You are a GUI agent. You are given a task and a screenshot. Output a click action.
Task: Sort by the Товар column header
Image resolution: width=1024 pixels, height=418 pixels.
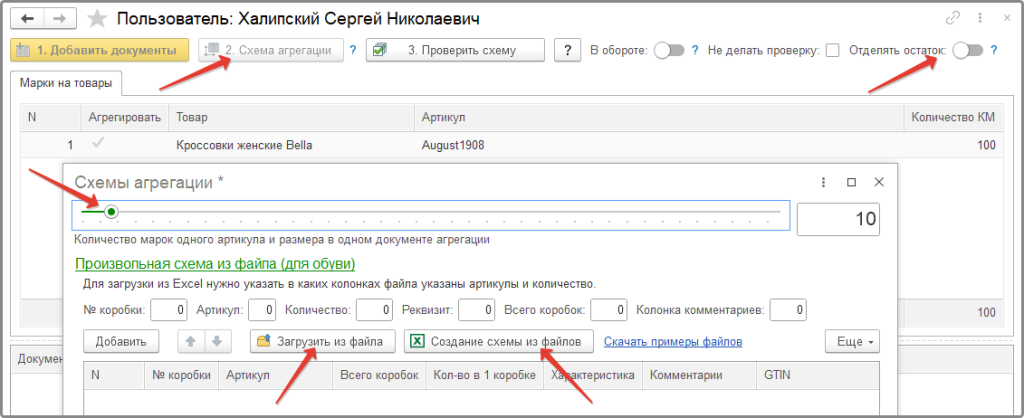click(292, 117)
